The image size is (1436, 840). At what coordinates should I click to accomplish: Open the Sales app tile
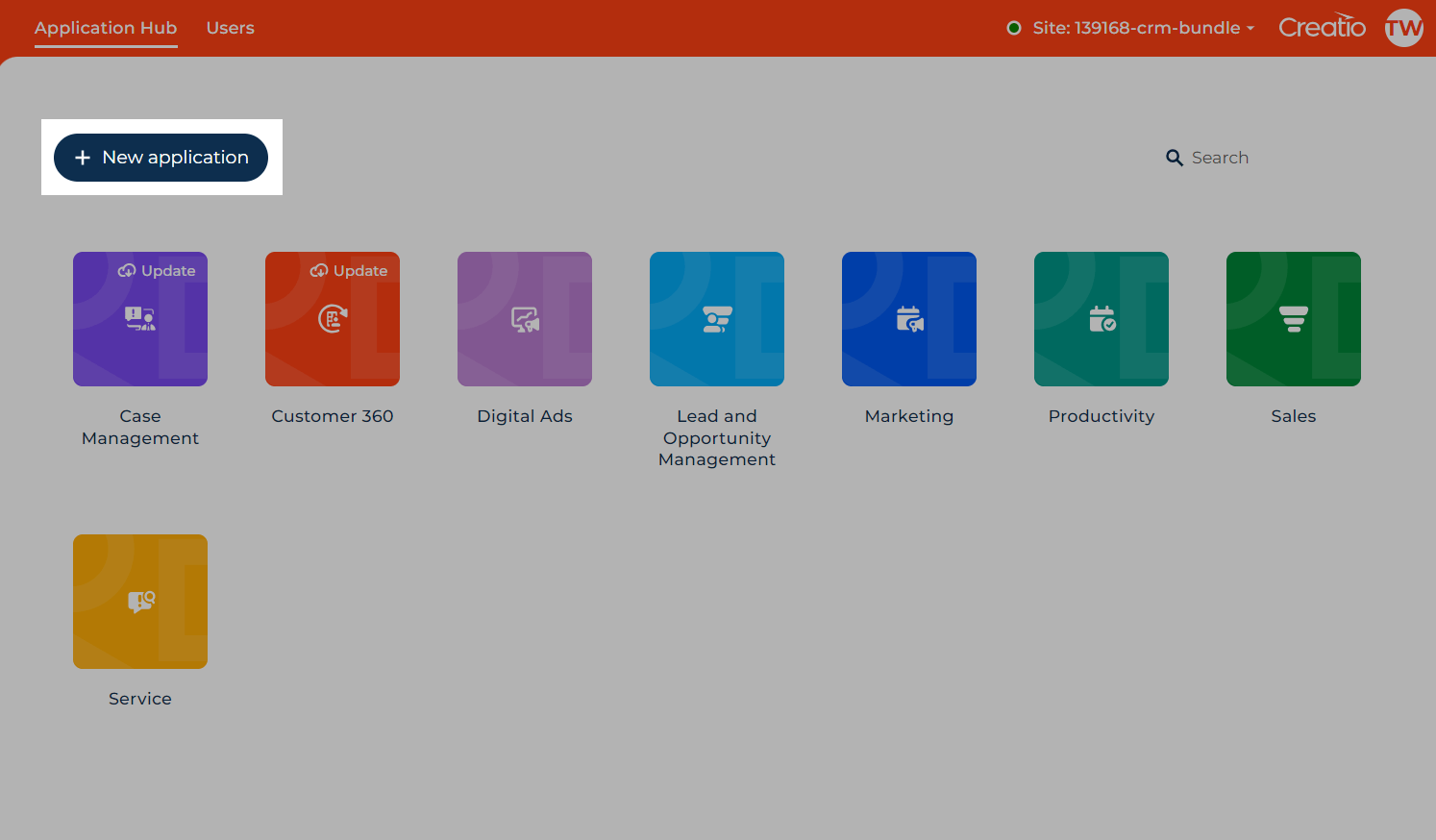coord(1294,319)
